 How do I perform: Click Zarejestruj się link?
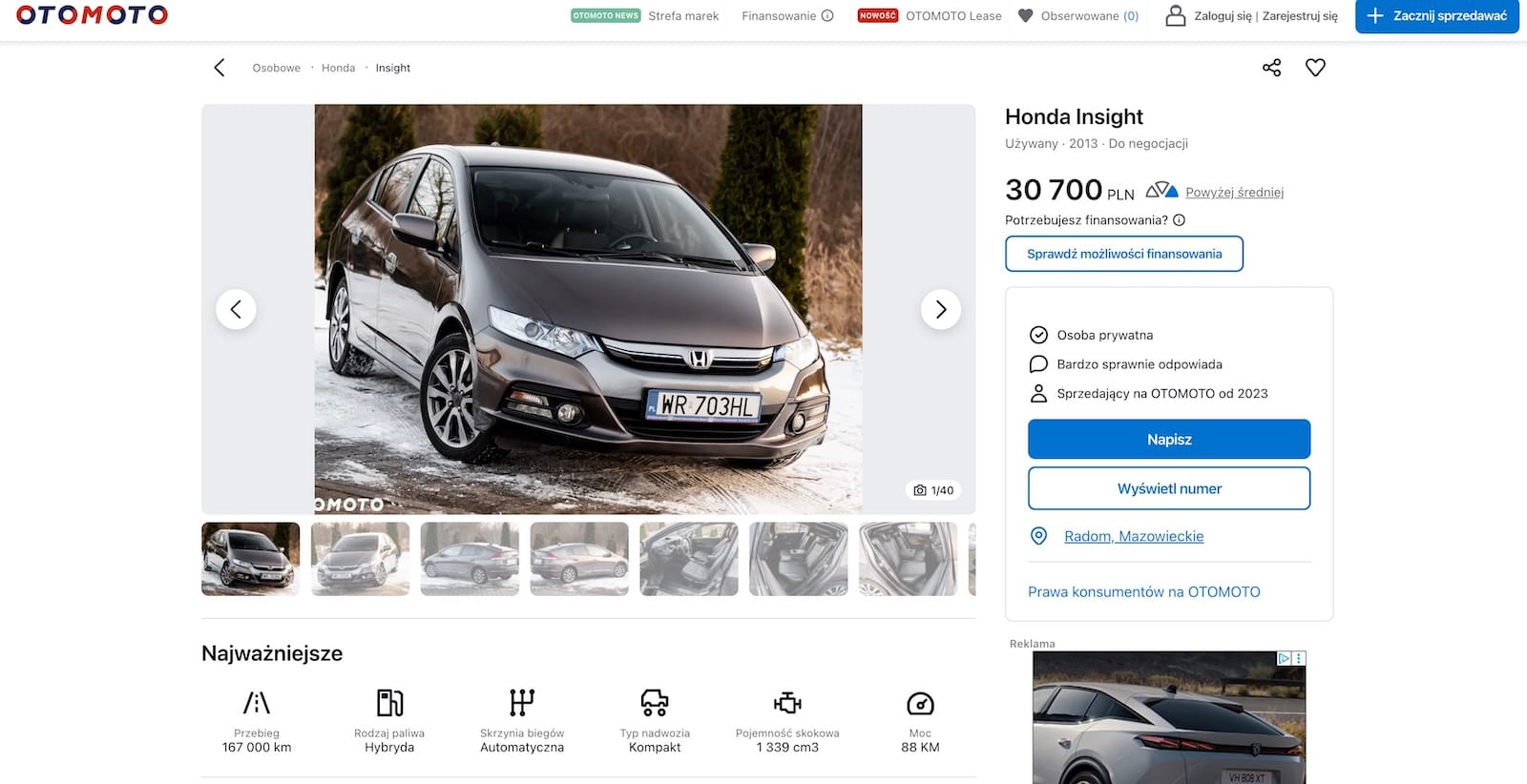click(1300, 15)
